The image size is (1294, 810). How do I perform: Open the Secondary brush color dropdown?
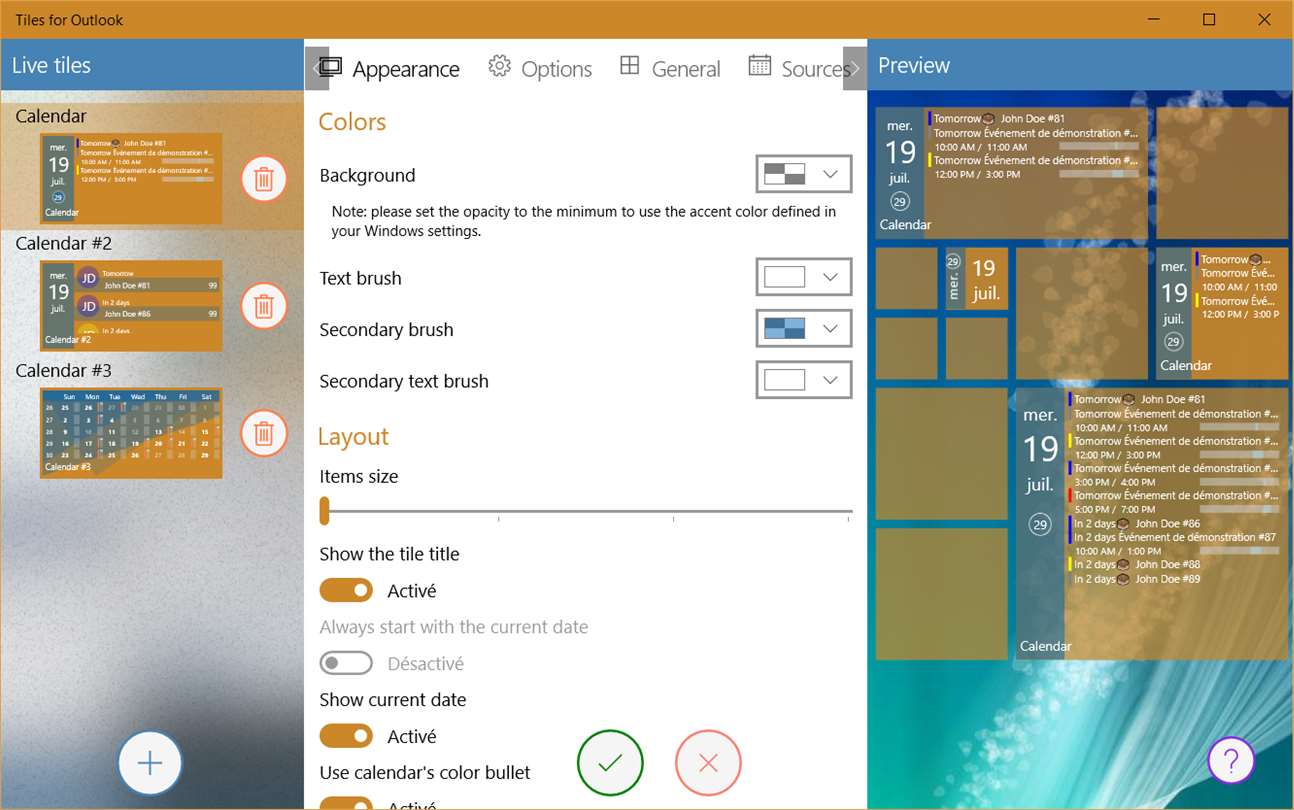pos(804,328)
